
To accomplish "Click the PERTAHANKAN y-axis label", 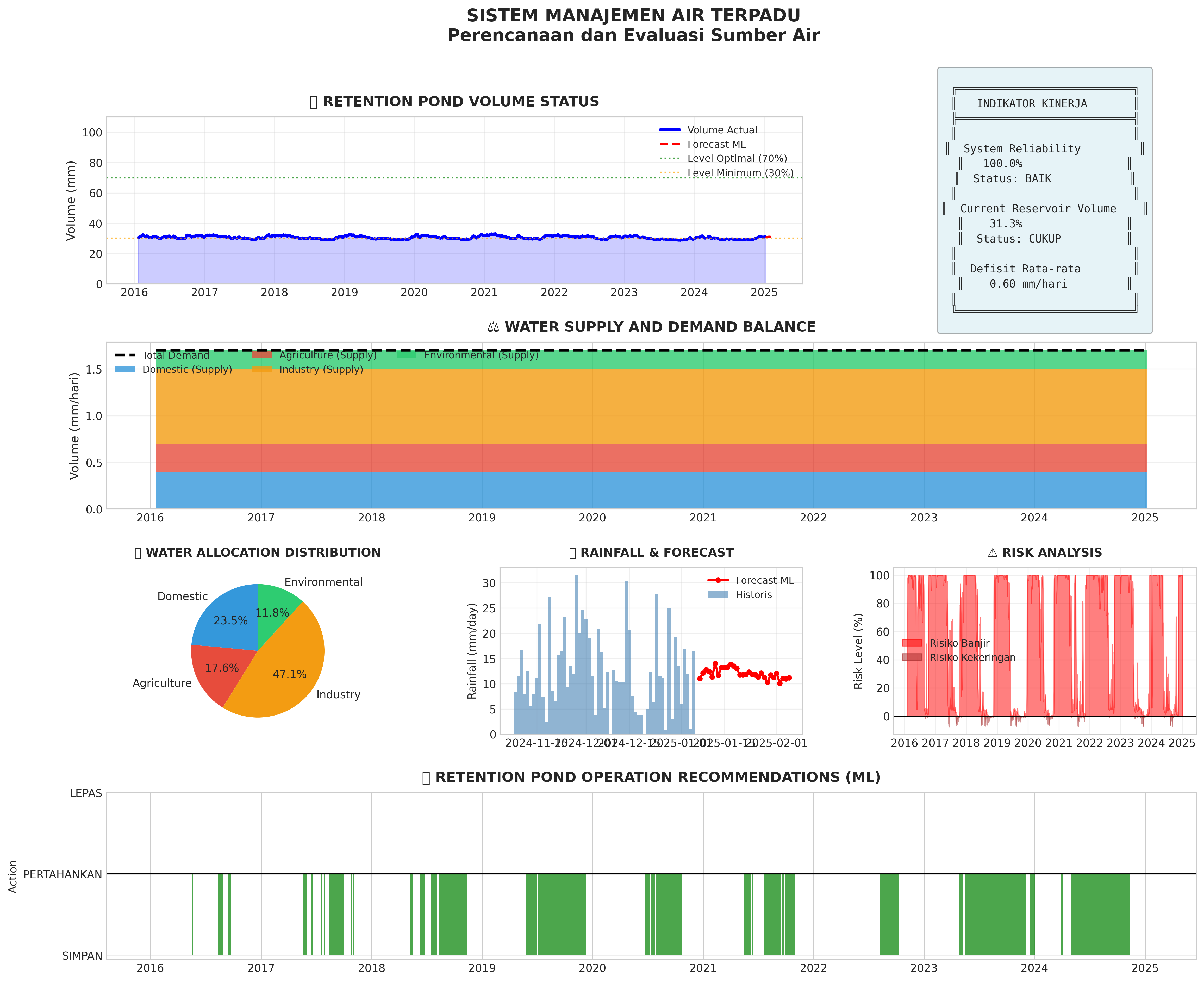I will (63, 874).
